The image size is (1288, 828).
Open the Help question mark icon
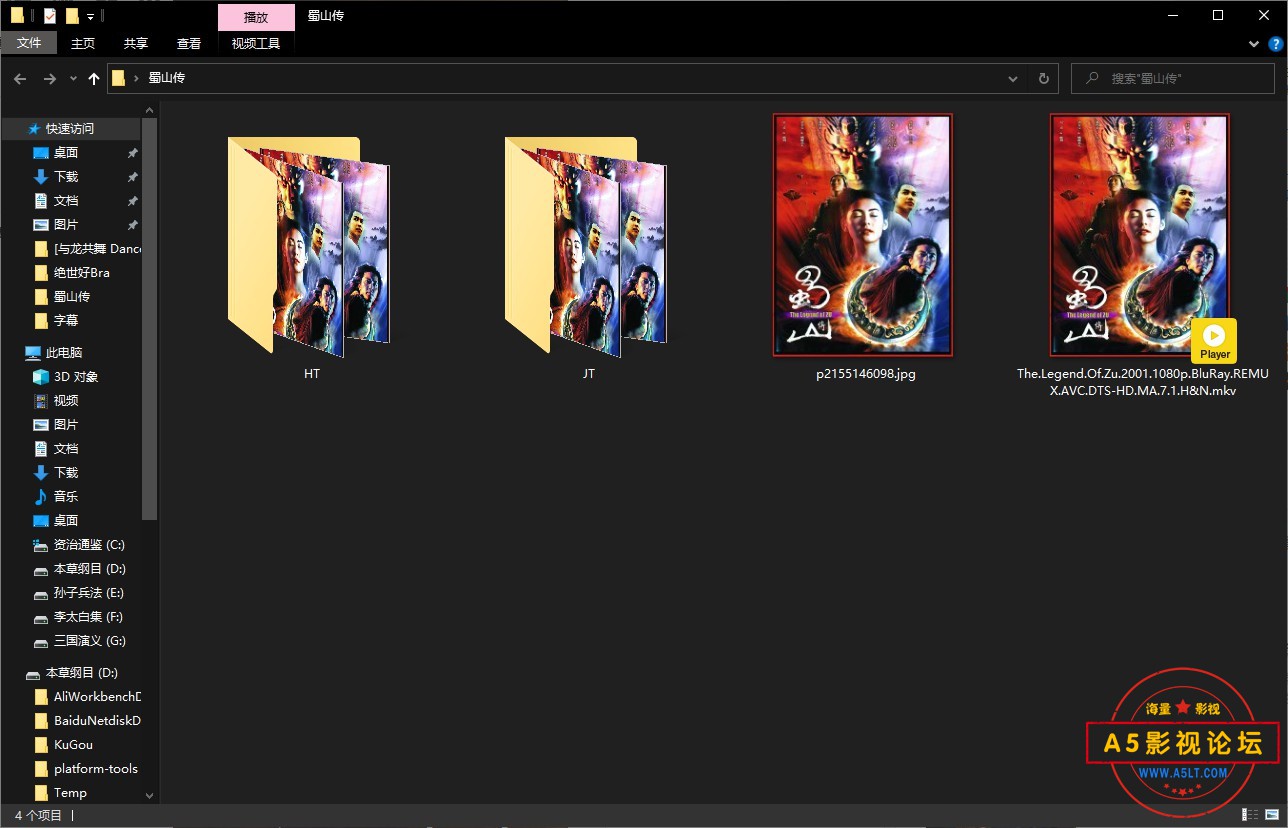tap(1276, 44)
